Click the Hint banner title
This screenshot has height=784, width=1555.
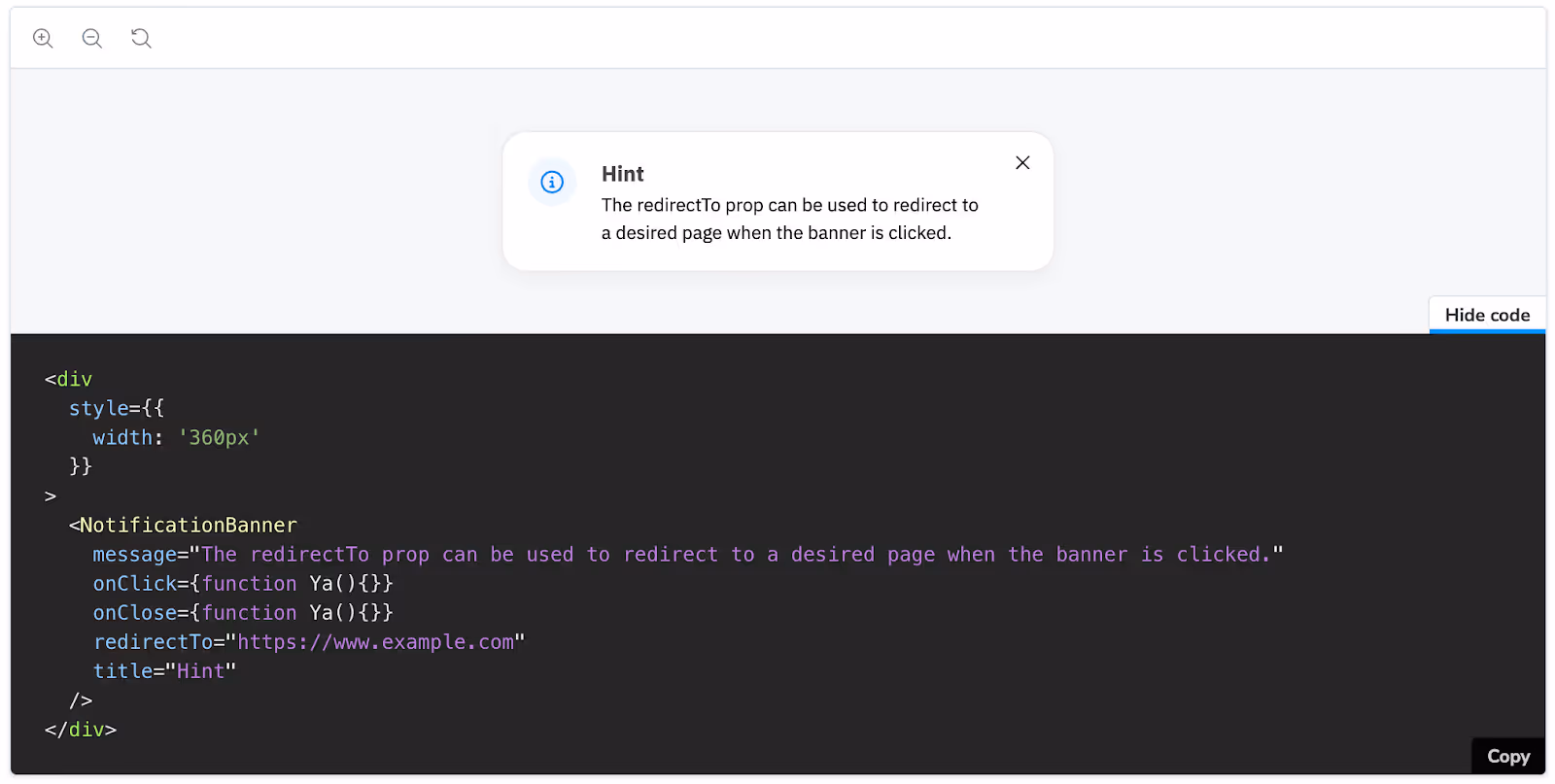[623, 174]
